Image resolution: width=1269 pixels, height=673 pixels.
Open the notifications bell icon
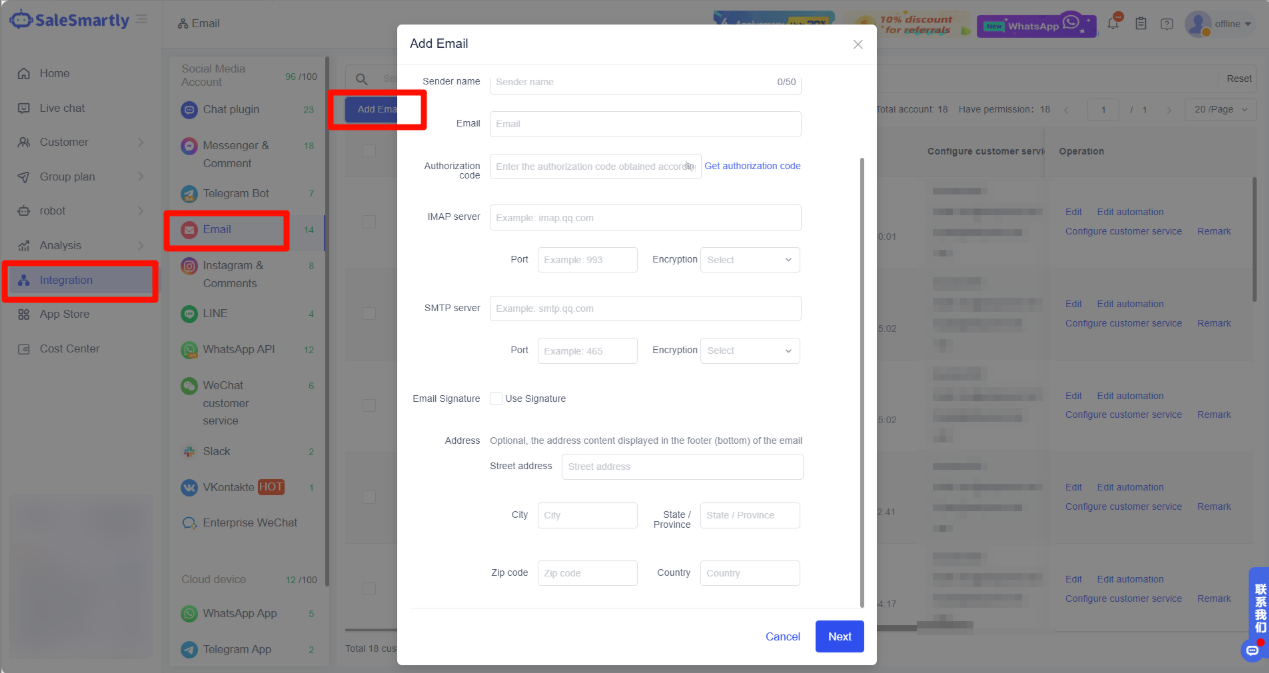point(1114,23)
